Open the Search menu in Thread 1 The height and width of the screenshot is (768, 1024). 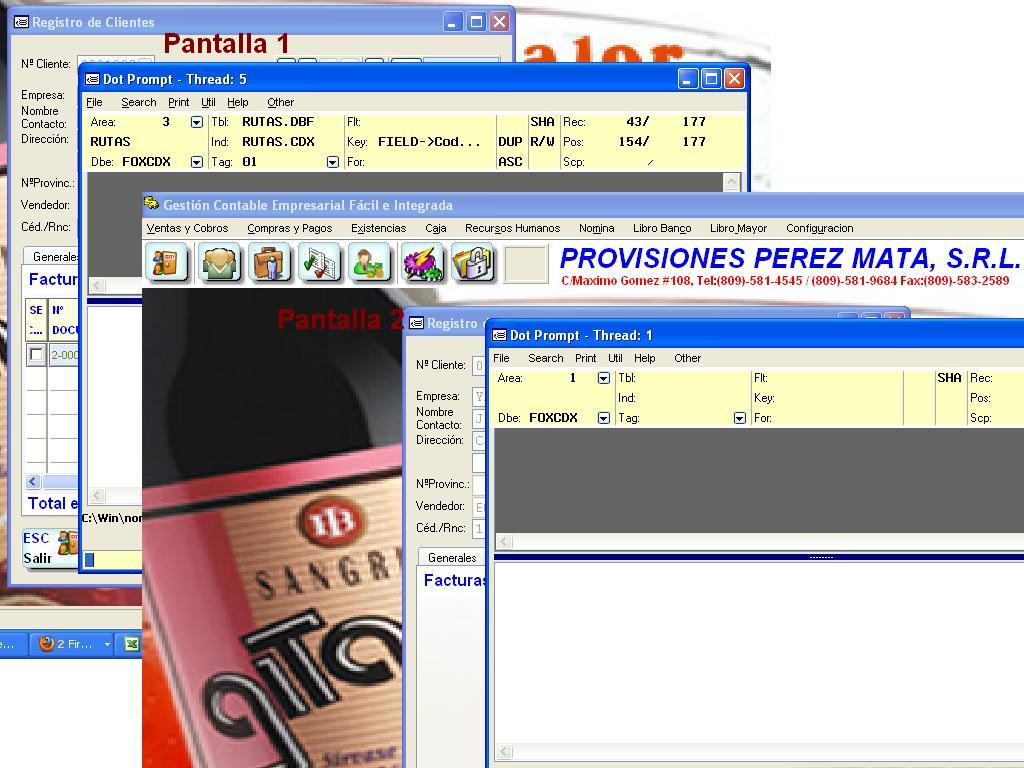(545, 358)
